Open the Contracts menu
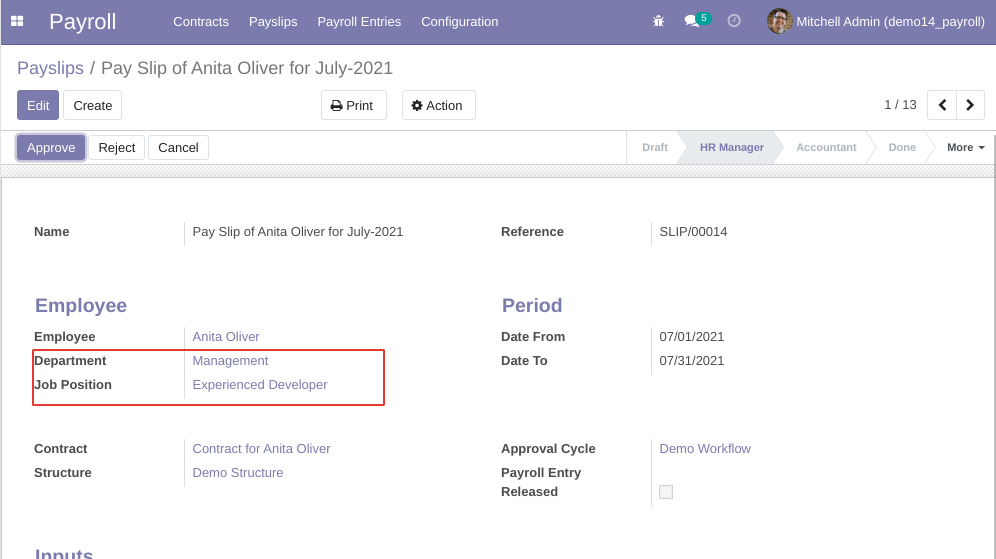Viewport: 996px width, 559px height. pyautogui.click(x=200, y=21)
